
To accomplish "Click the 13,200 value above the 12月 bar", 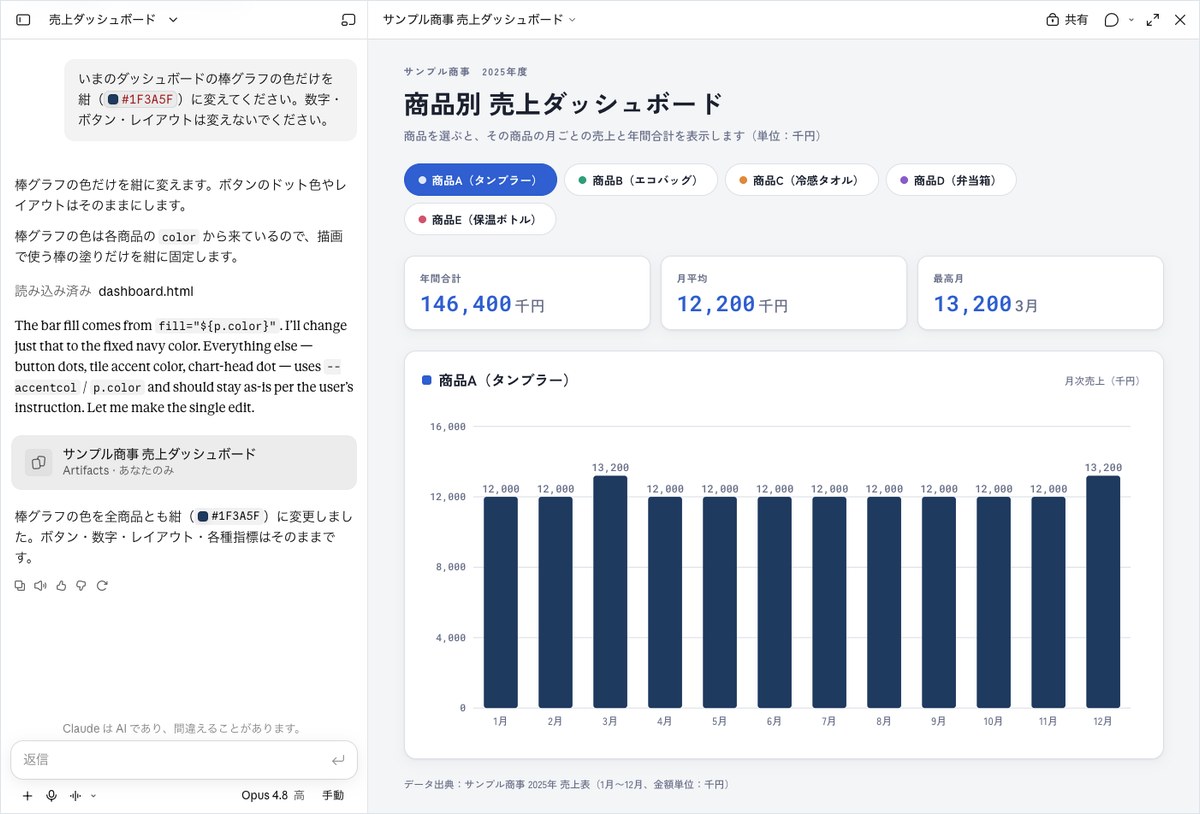I will coord(1103,467).
